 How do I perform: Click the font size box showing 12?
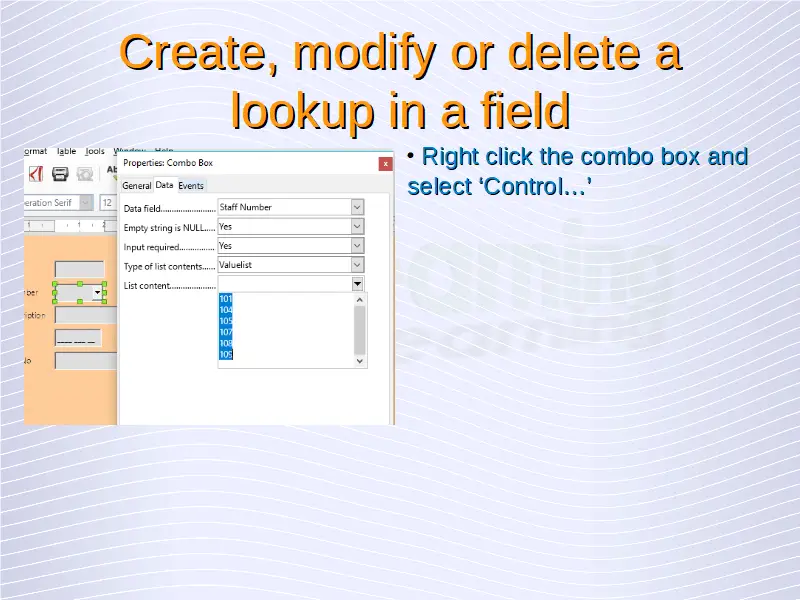108,203
